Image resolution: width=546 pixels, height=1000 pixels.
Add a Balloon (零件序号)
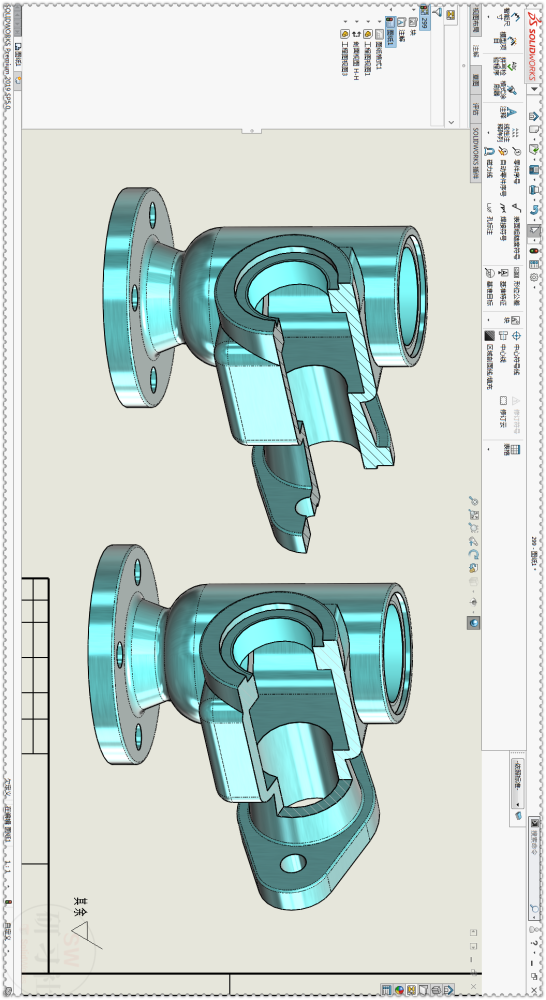pyautogui.click(x=517, y=166)
